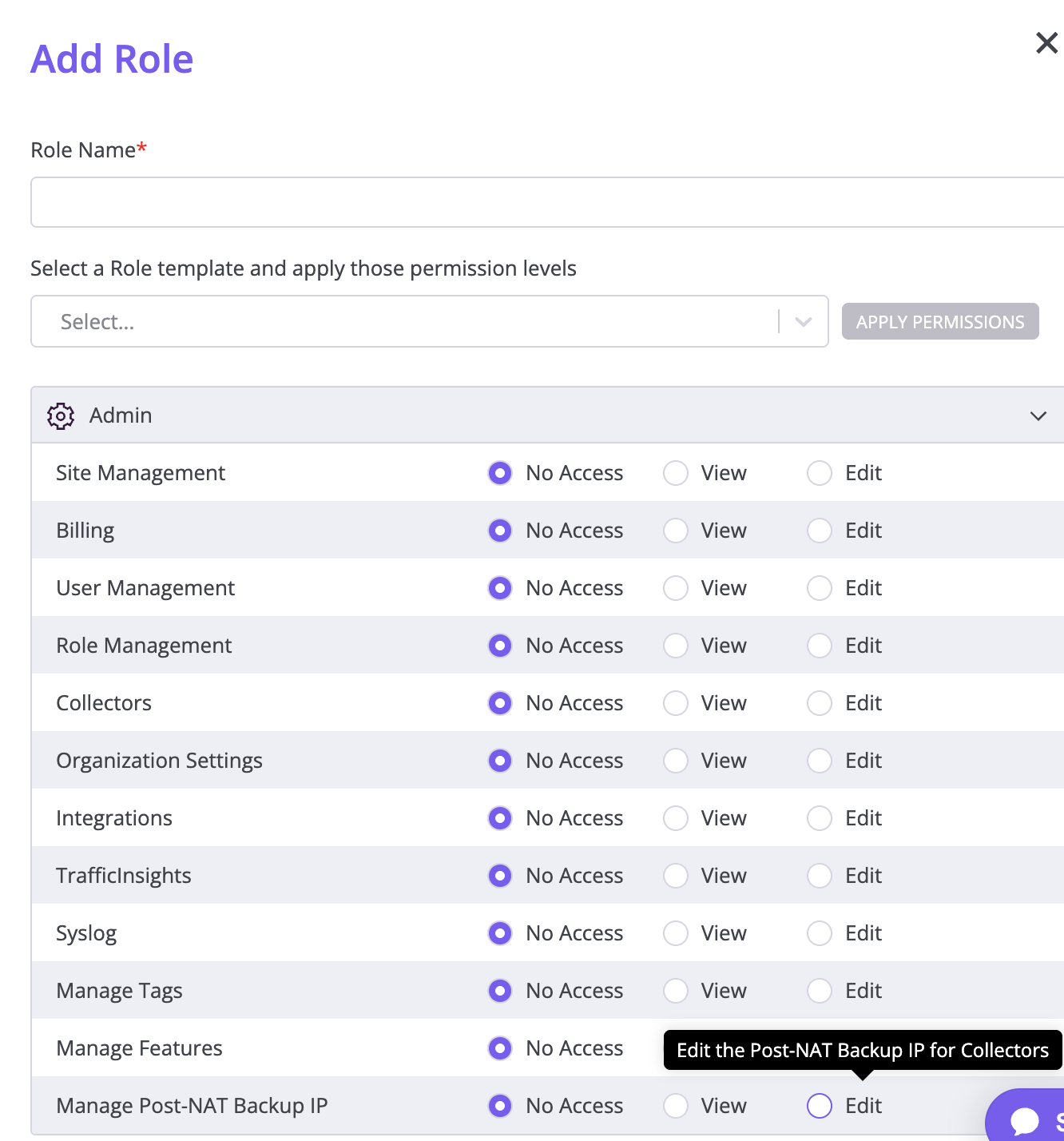Select View for User Management
The width and height of the screenshot is (1064, 1141).
[x=676, y=588]
